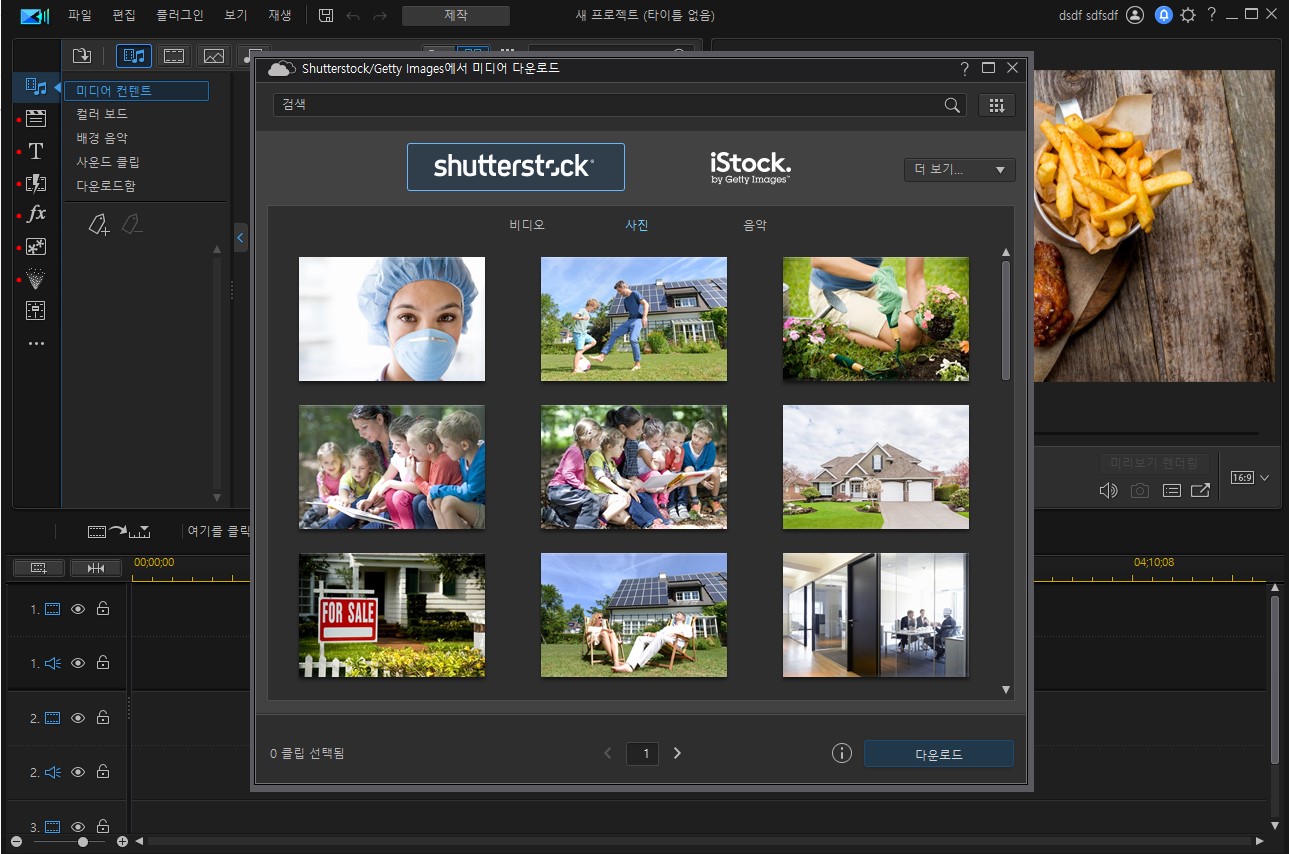
Task: Toggle visibility of video track 2
Action: (x=78, y=718)
